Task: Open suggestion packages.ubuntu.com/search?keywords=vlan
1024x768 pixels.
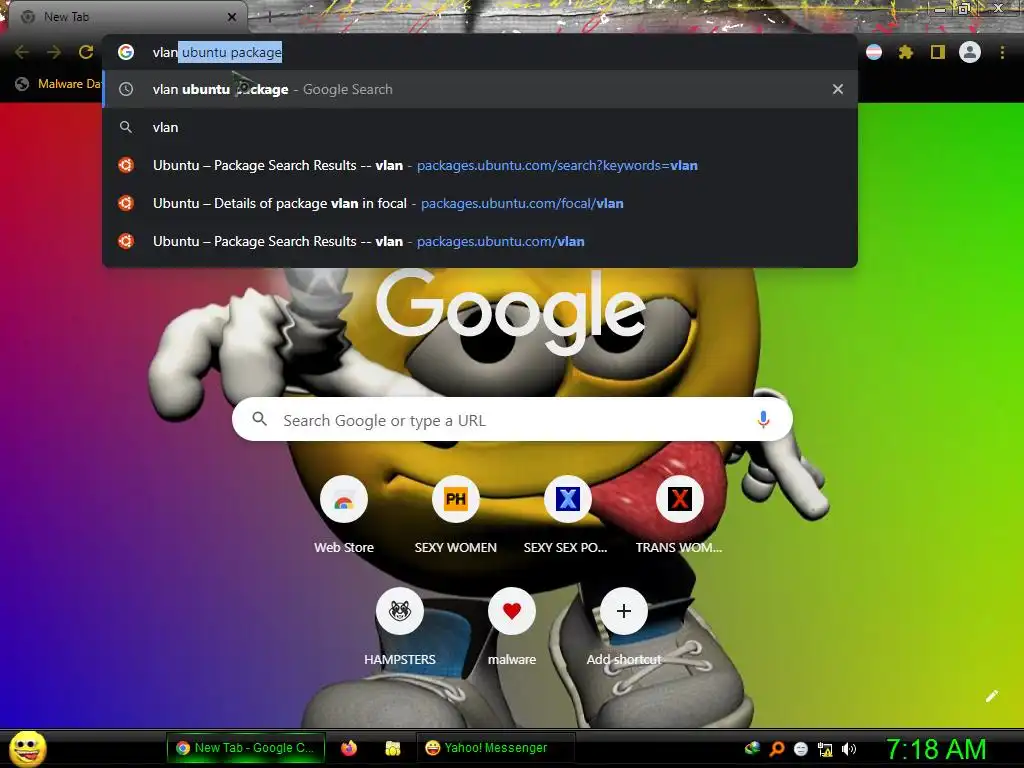Action: (479, 165)
